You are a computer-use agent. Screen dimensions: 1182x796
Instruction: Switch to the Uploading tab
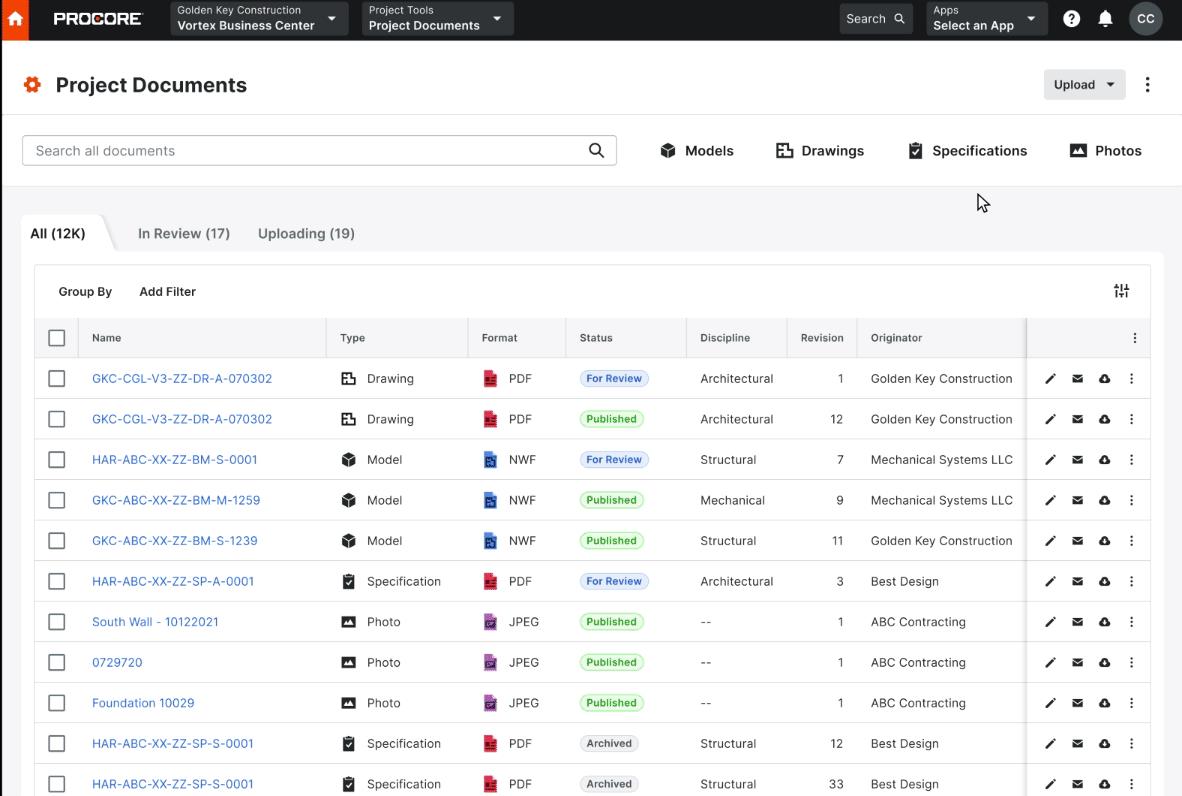pyautogui.click(x=305, y=232)
